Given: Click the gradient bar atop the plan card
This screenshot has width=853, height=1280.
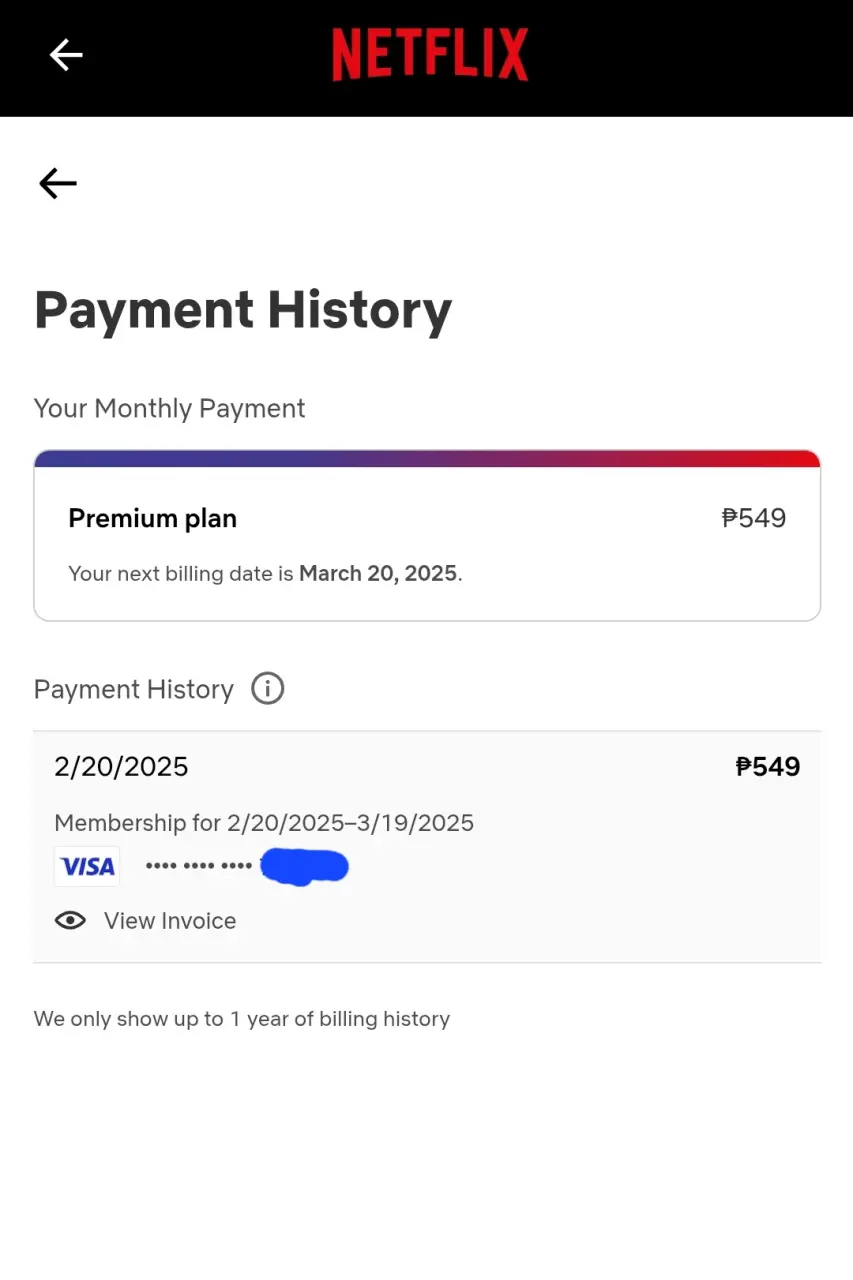Looking at the screenshot, I should pos(427,458).
